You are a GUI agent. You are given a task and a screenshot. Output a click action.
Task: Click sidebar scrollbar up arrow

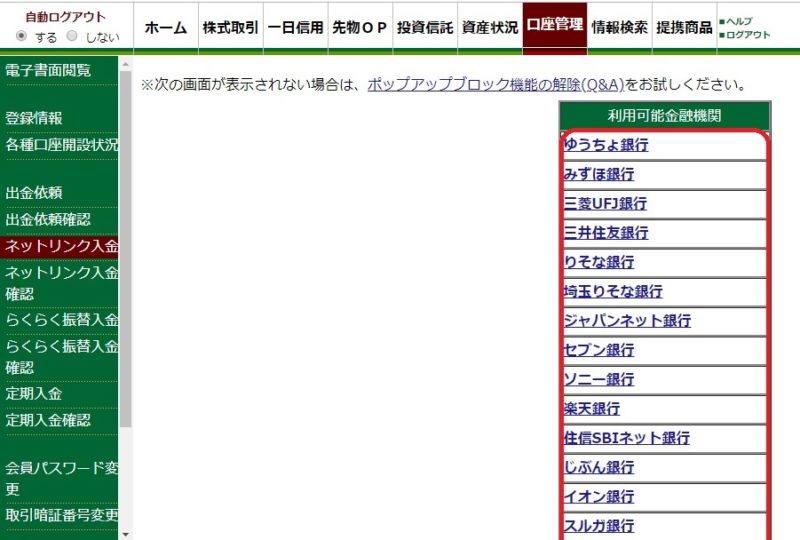(125, 63)
